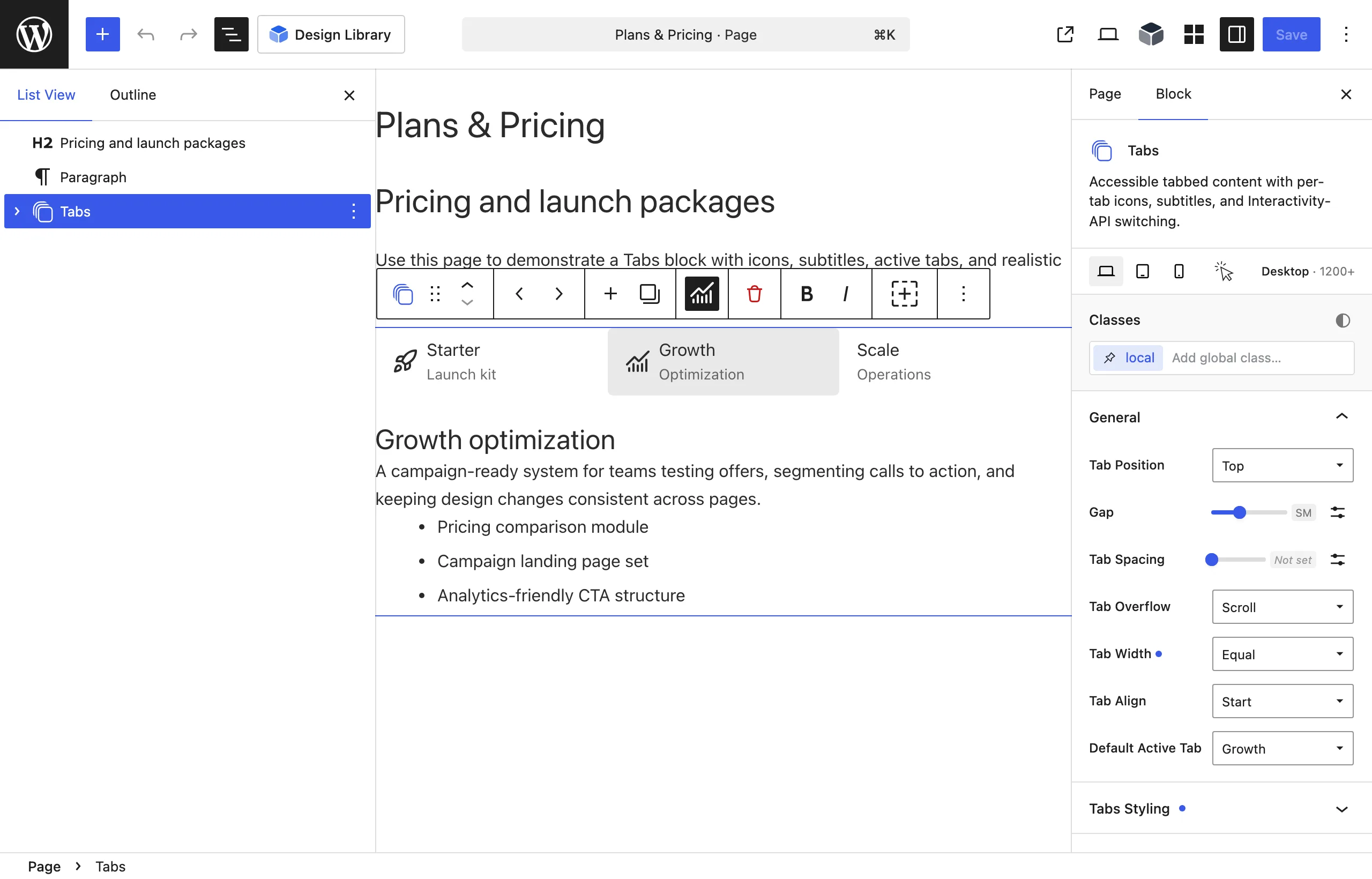Image resolution: width=1372 pixels, height=879 pixels.
Task: Toggle italic formatting
Action: coord(846,293)
